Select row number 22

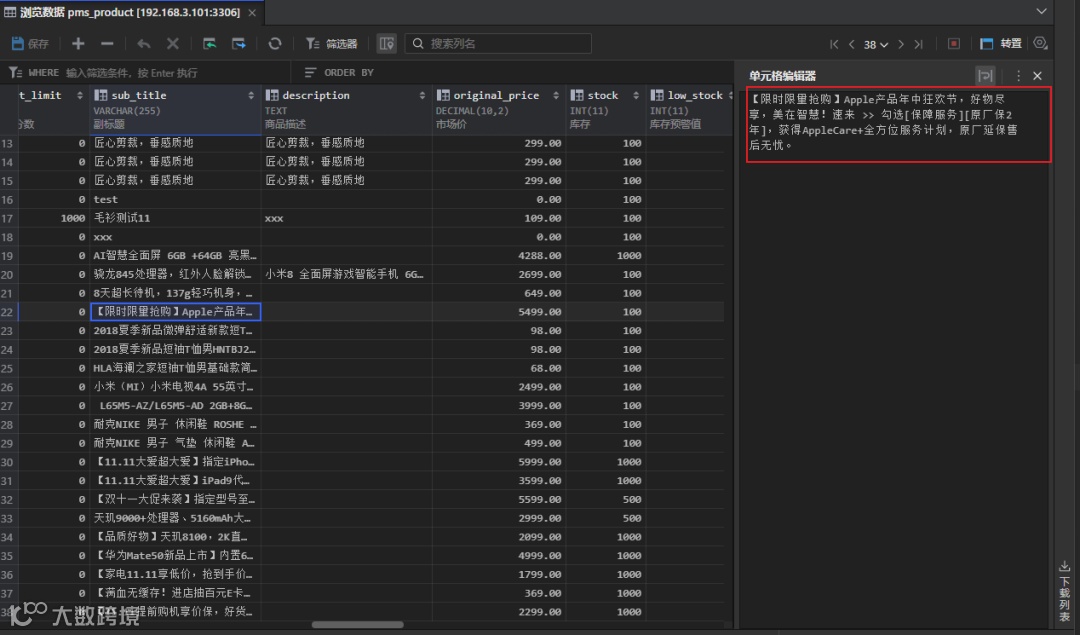click(x=8, y=311)
